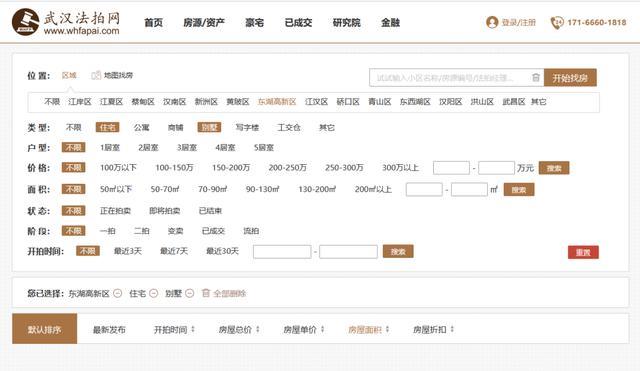Screen dimensions: 640x371
Task: Click 开始找房 search button
Action: click(570, 78)
